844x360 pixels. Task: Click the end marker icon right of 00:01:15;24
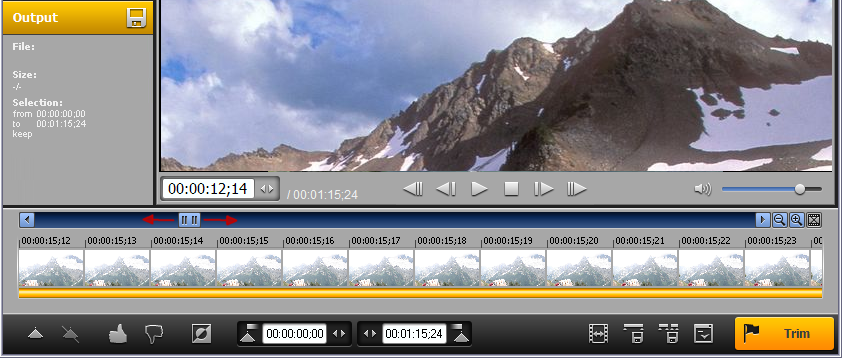click(460, 334)
